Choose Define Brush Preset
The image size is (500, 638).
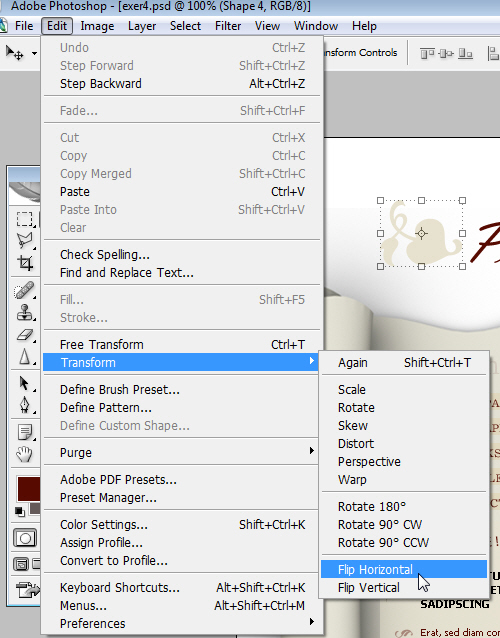[x=181, y=389]
